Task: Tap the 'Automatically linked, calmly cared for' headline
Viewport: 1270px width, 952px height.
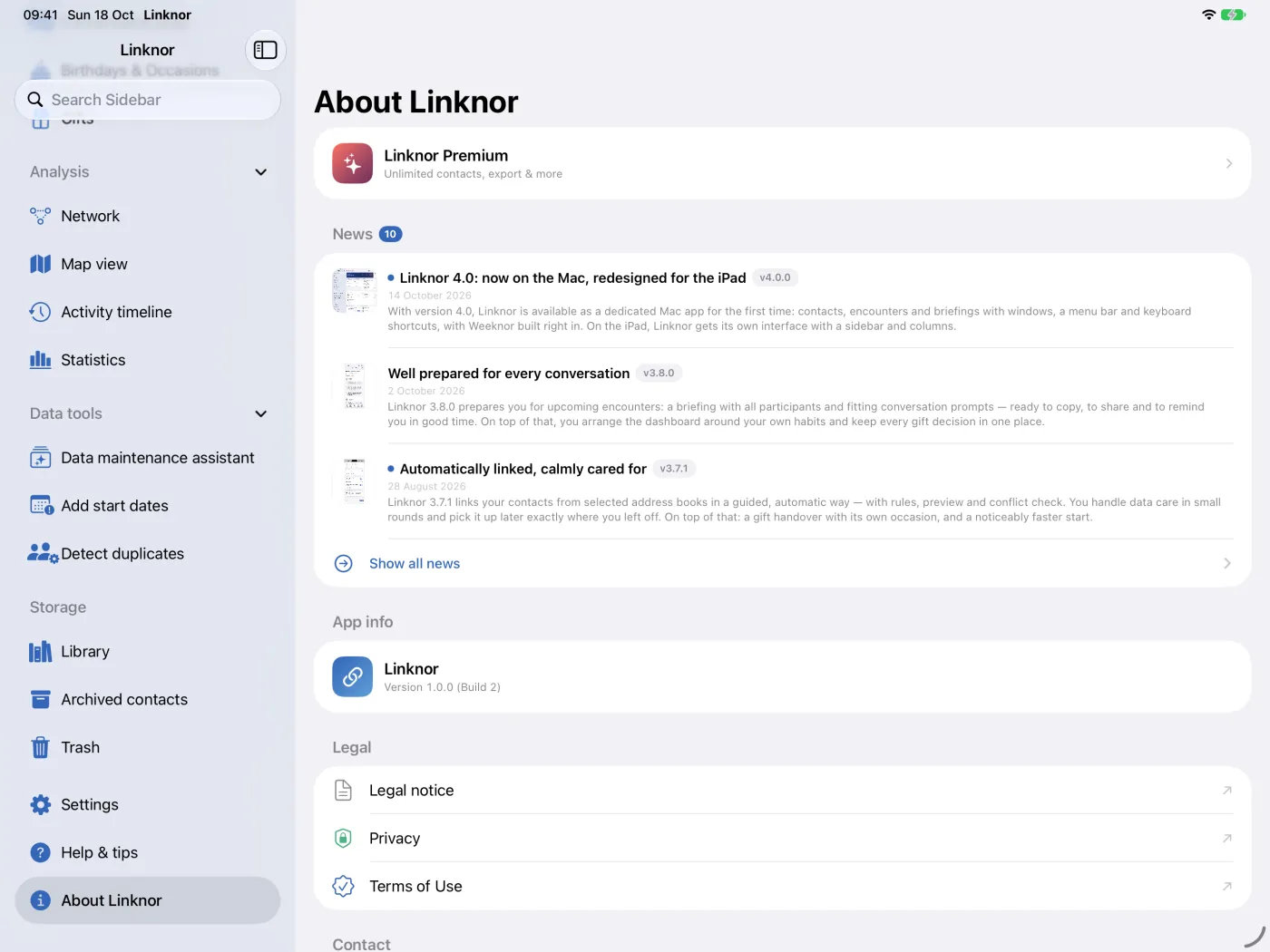Action: pyautogui.click(x=523, y=469)
